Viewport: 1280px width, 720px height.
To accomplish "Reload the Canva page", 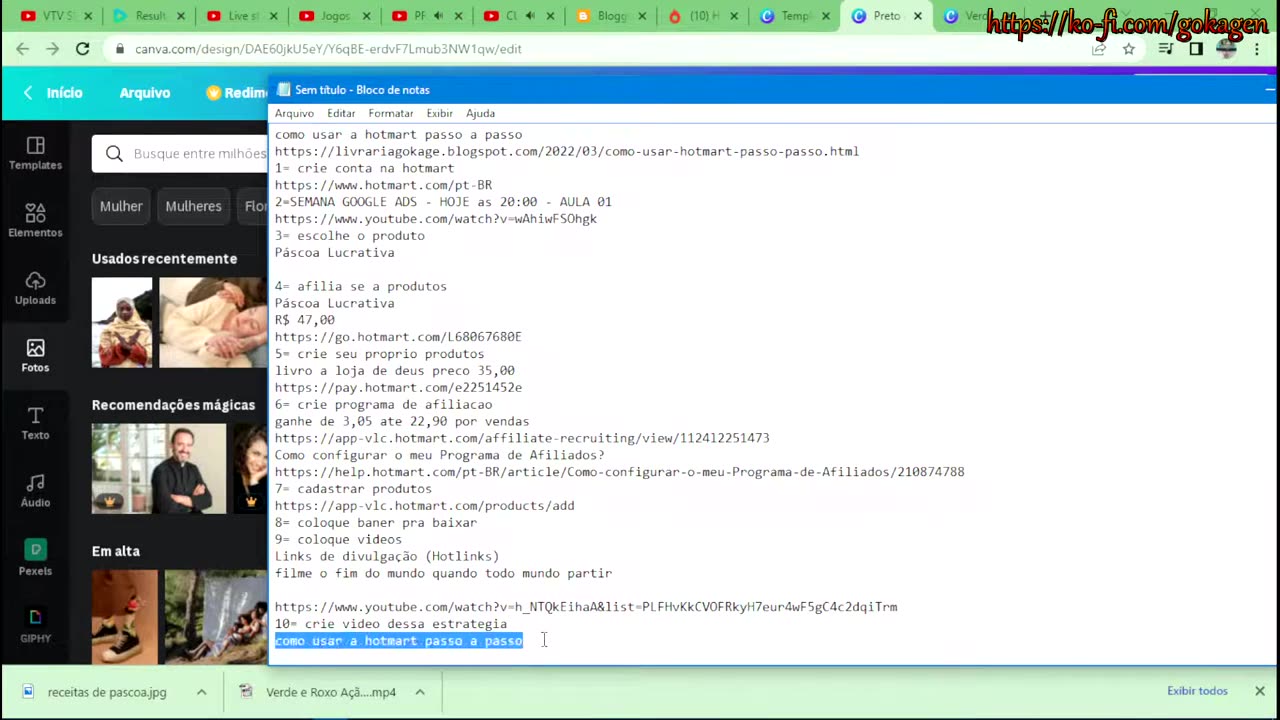I will coord(83,49).
